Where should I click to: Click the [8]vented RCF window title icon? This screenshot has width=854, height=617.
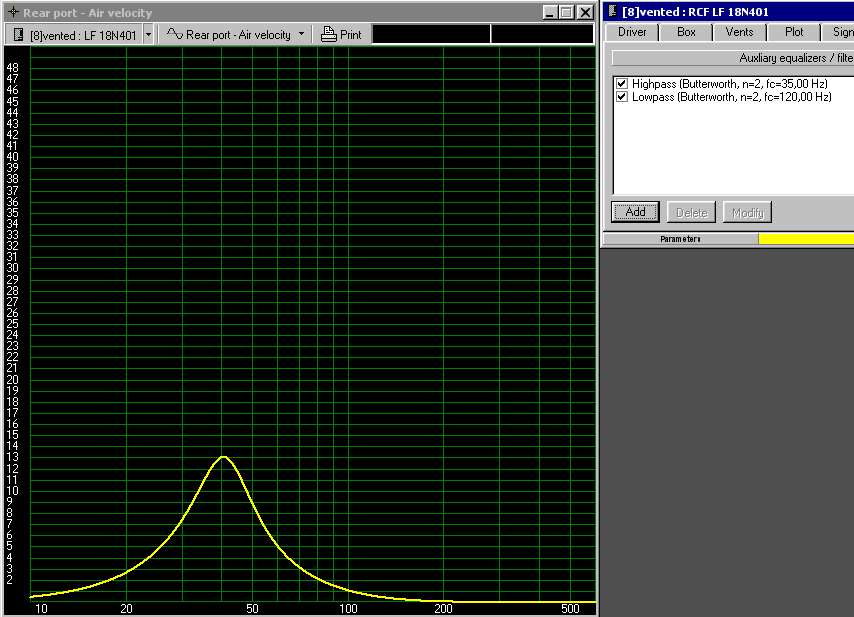point(612,12)
